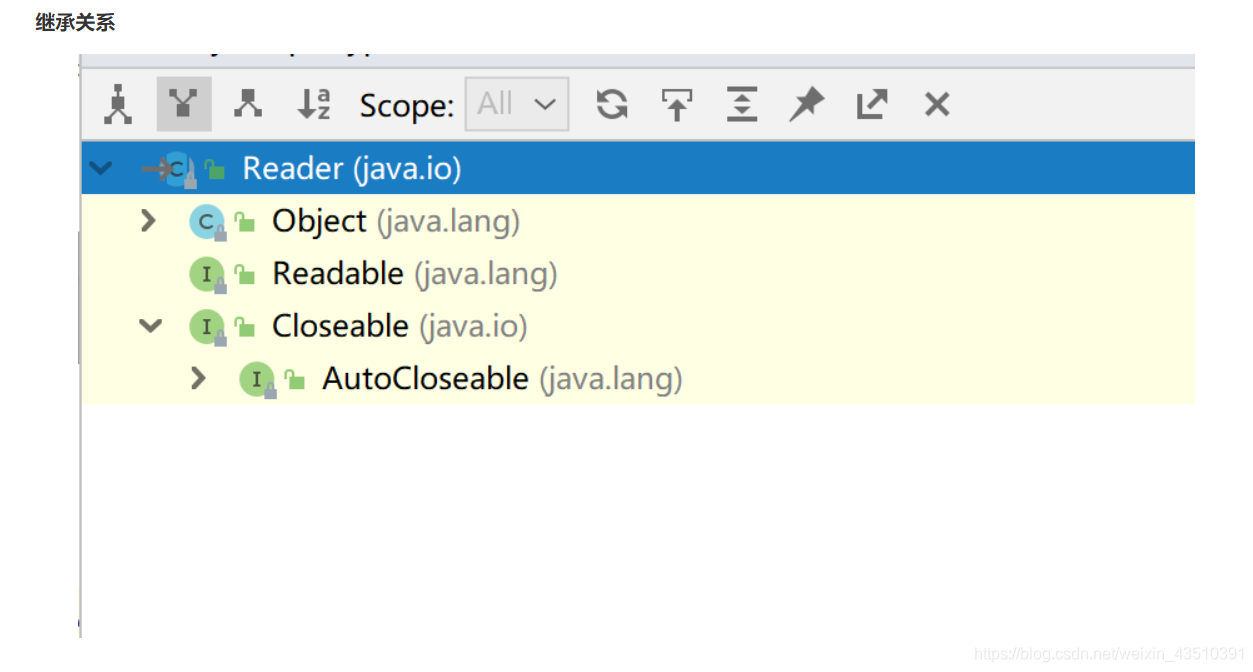
Task: Click the Closeable interface icon
Action: pos(207,327)
